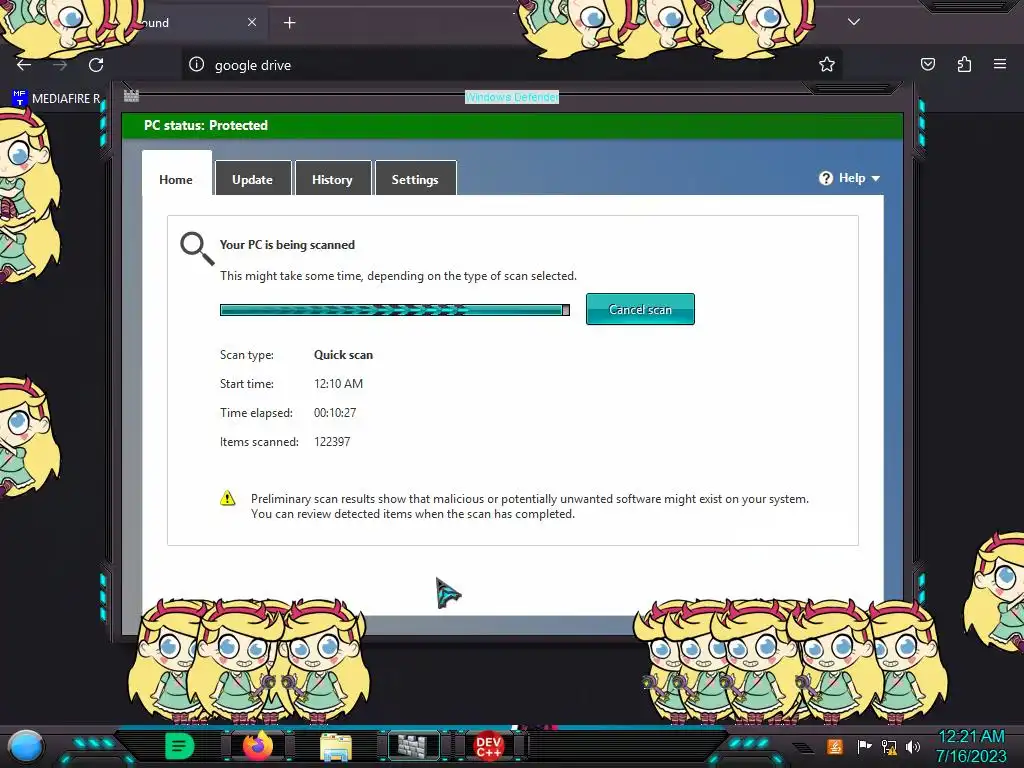Open a new browser tab
The width and height of the screenshot is (1024, 768).
coord(289,23)
